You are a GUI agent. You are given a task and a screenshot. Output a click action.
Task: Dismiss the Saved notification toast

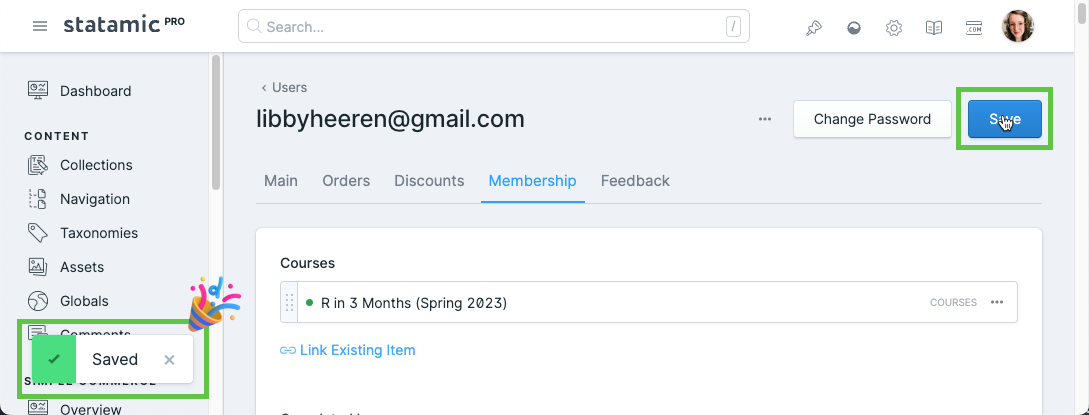click(x=169, y=359)
